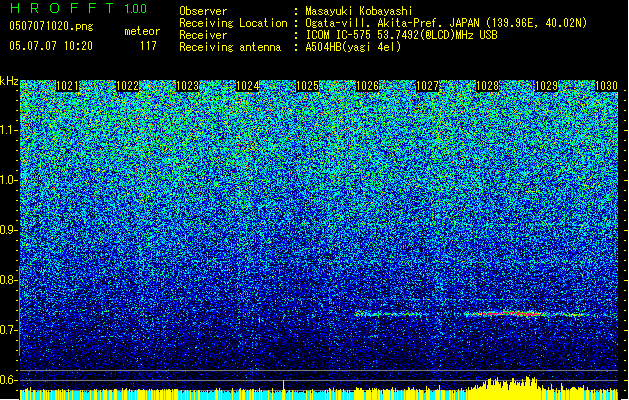Screen dimensions: 629x400
Task: Click the Ogata-vill. Akita-Pref. JAPAN location text
Action: coord(446,23)
